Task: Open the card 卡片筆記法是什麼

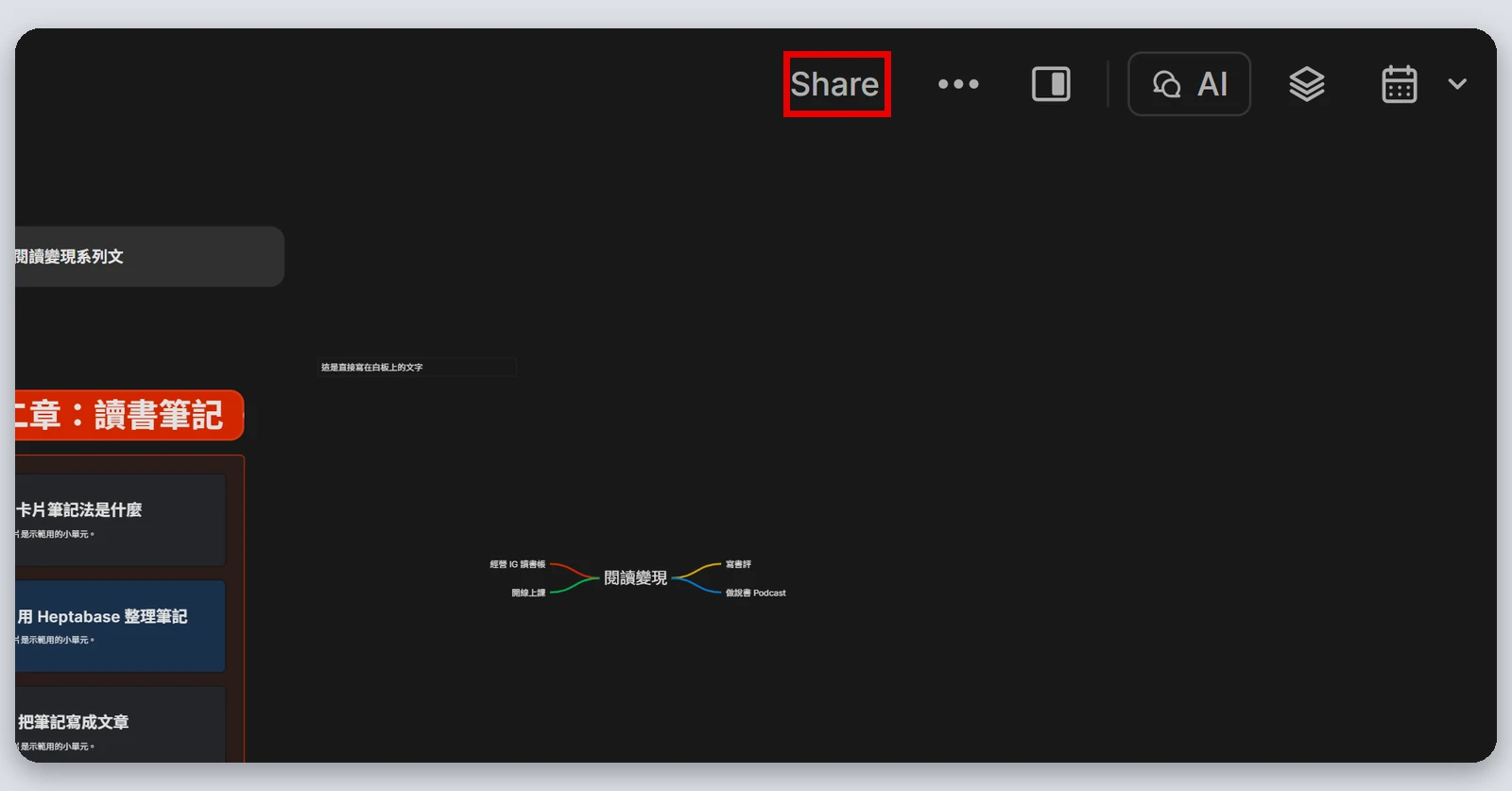Action: 120,520
